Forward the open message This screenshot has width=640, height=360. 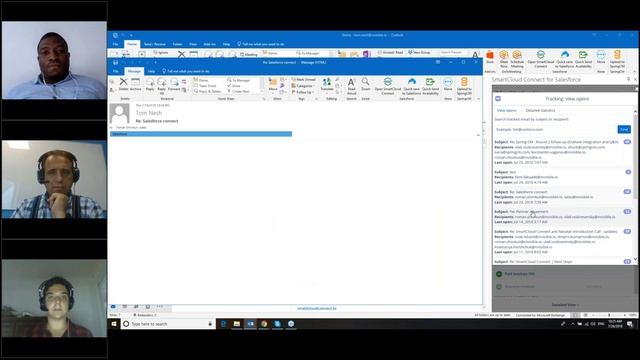click(174, 84)
